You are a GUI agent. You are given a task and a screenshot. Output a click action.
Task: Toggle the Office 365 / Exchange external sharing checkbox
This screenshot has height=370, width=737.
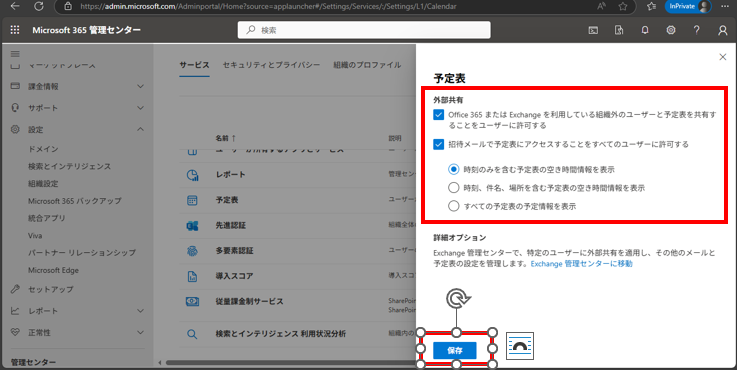coord(439,115)
